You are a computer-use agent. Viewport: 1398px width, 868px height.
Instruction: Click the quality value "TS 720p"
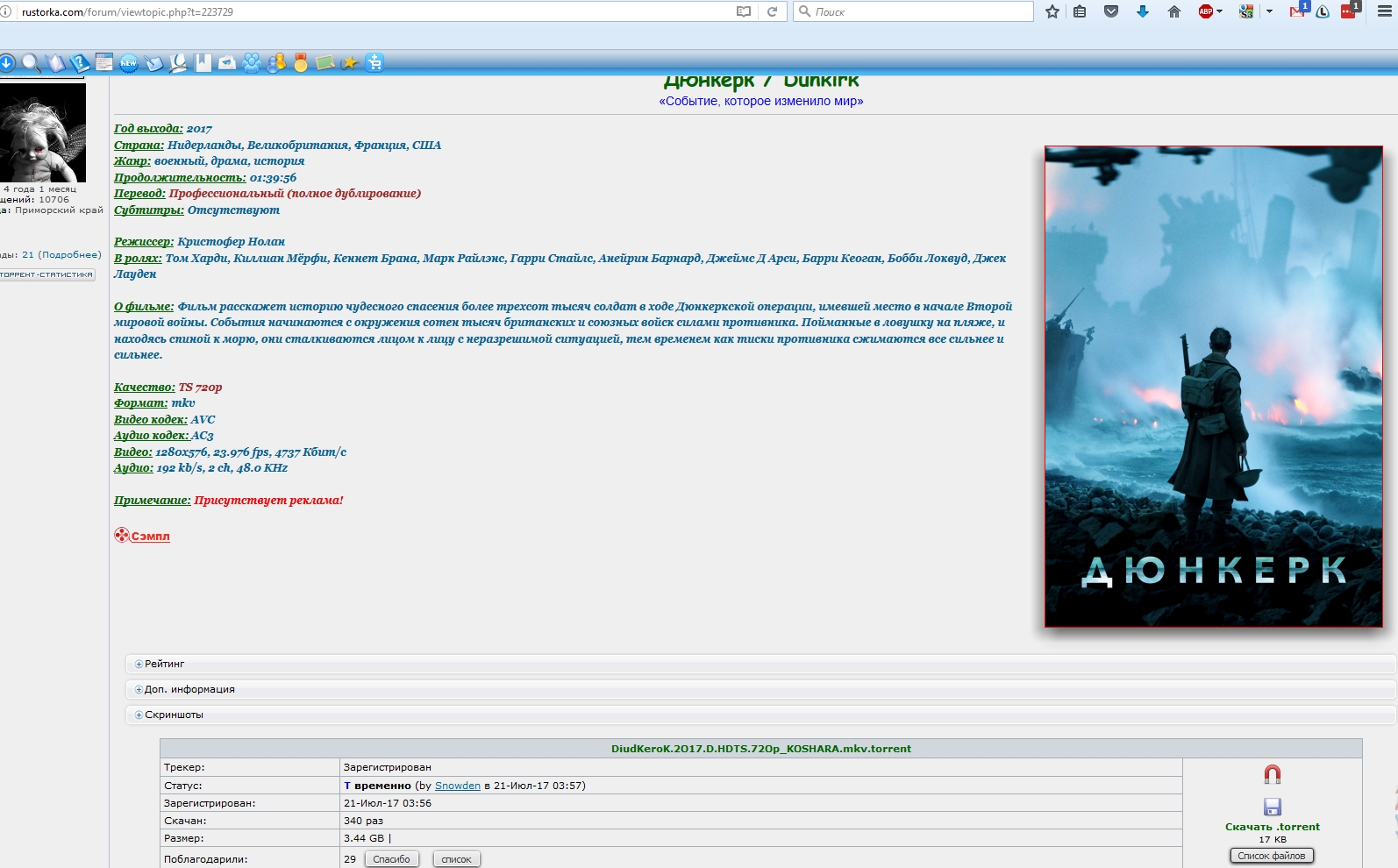tap(201, 388)
